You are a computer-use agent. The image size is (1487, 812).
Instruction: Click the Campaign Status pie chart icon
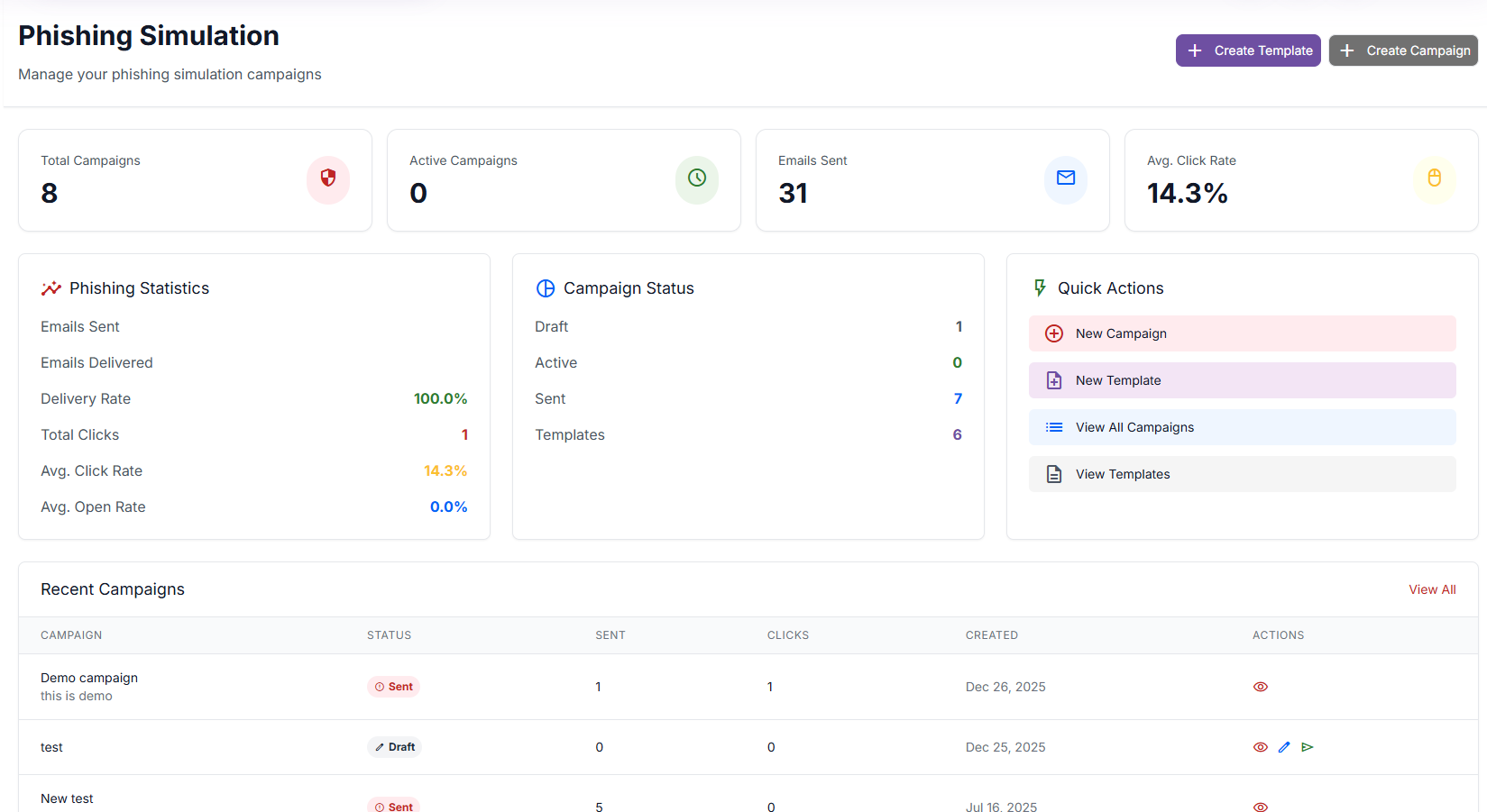tap(546, 287)
